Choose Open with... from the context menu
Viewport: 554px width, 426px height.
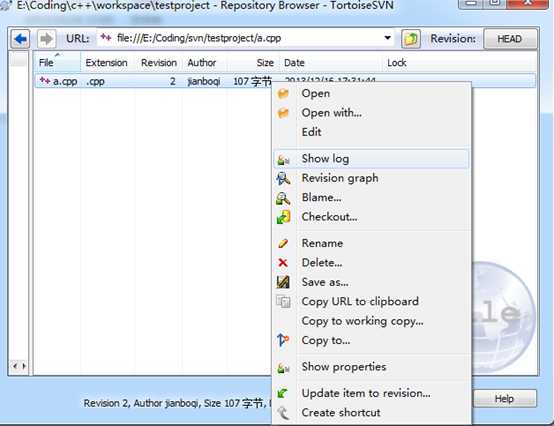[x=371, y=113]
